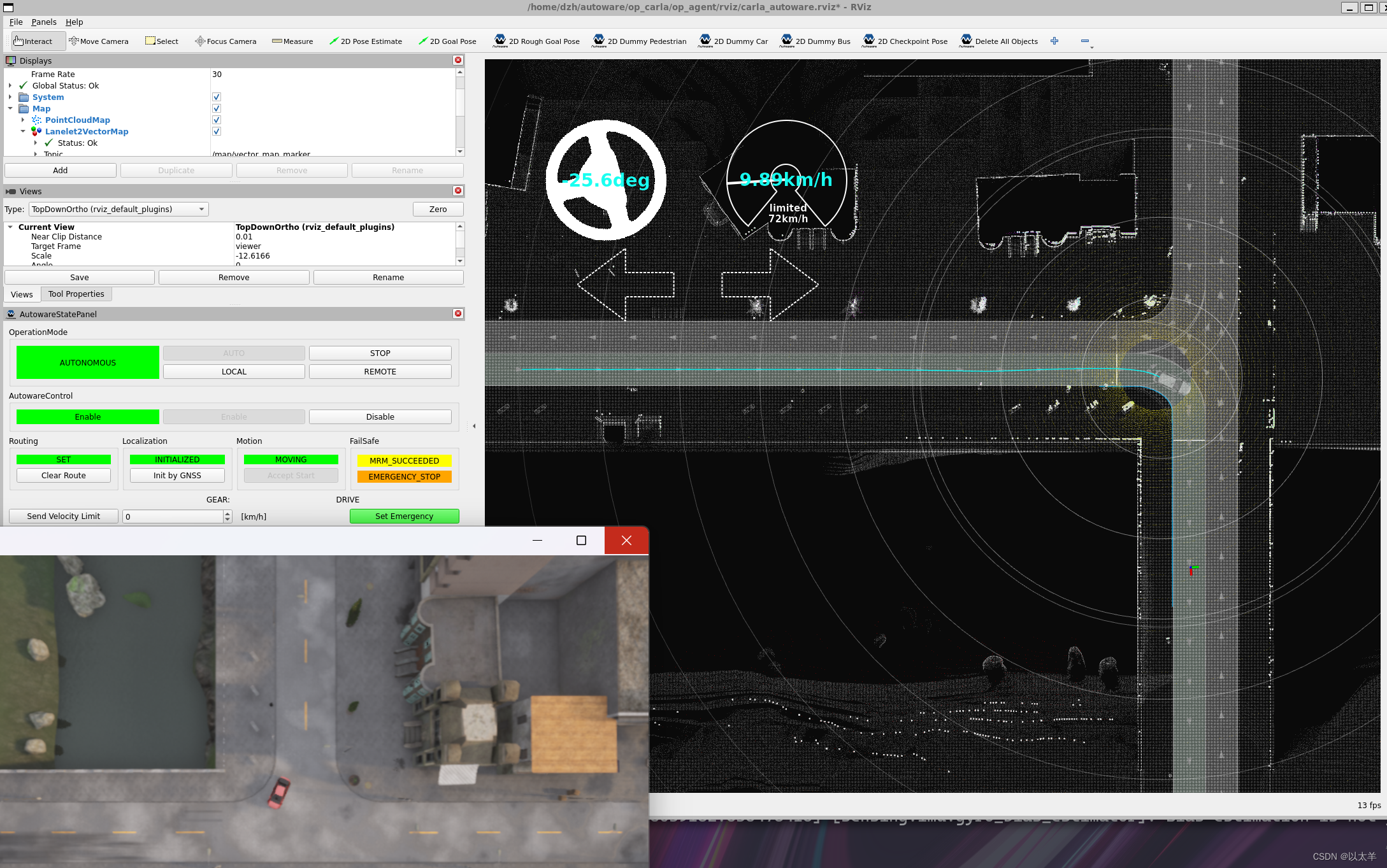
Task: Collapse the Current View tree
Action: (x=10, y=227)
